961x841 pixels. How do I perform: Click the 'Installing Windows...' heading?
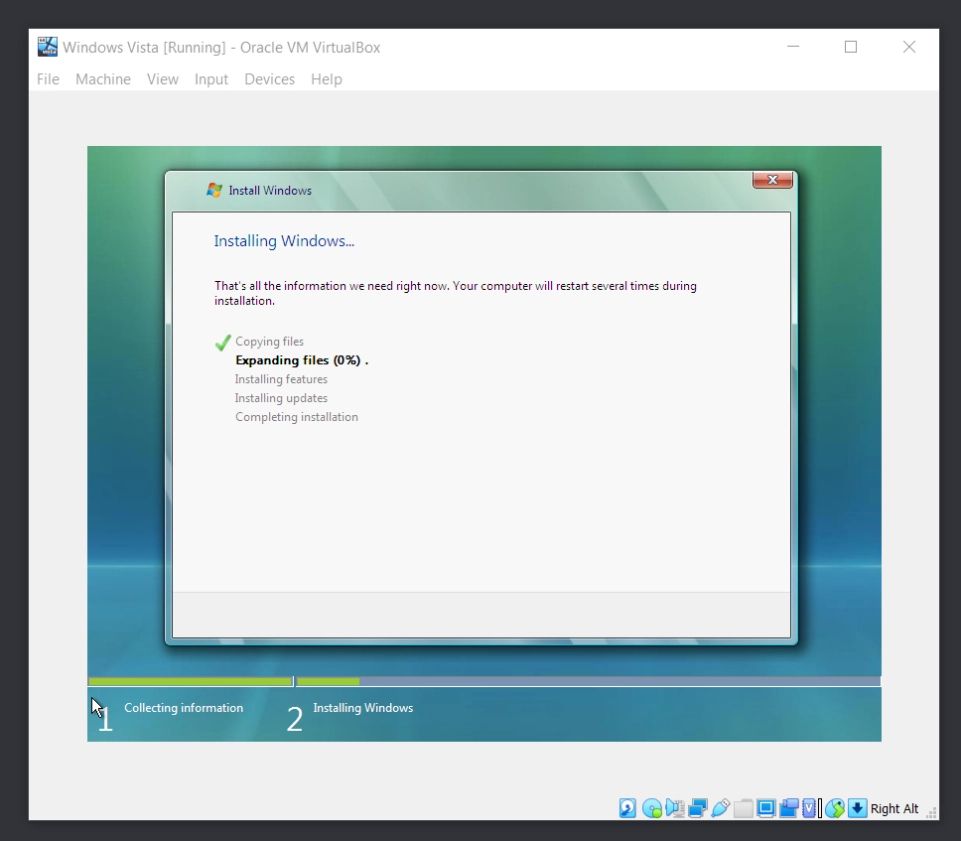point(284,241)
